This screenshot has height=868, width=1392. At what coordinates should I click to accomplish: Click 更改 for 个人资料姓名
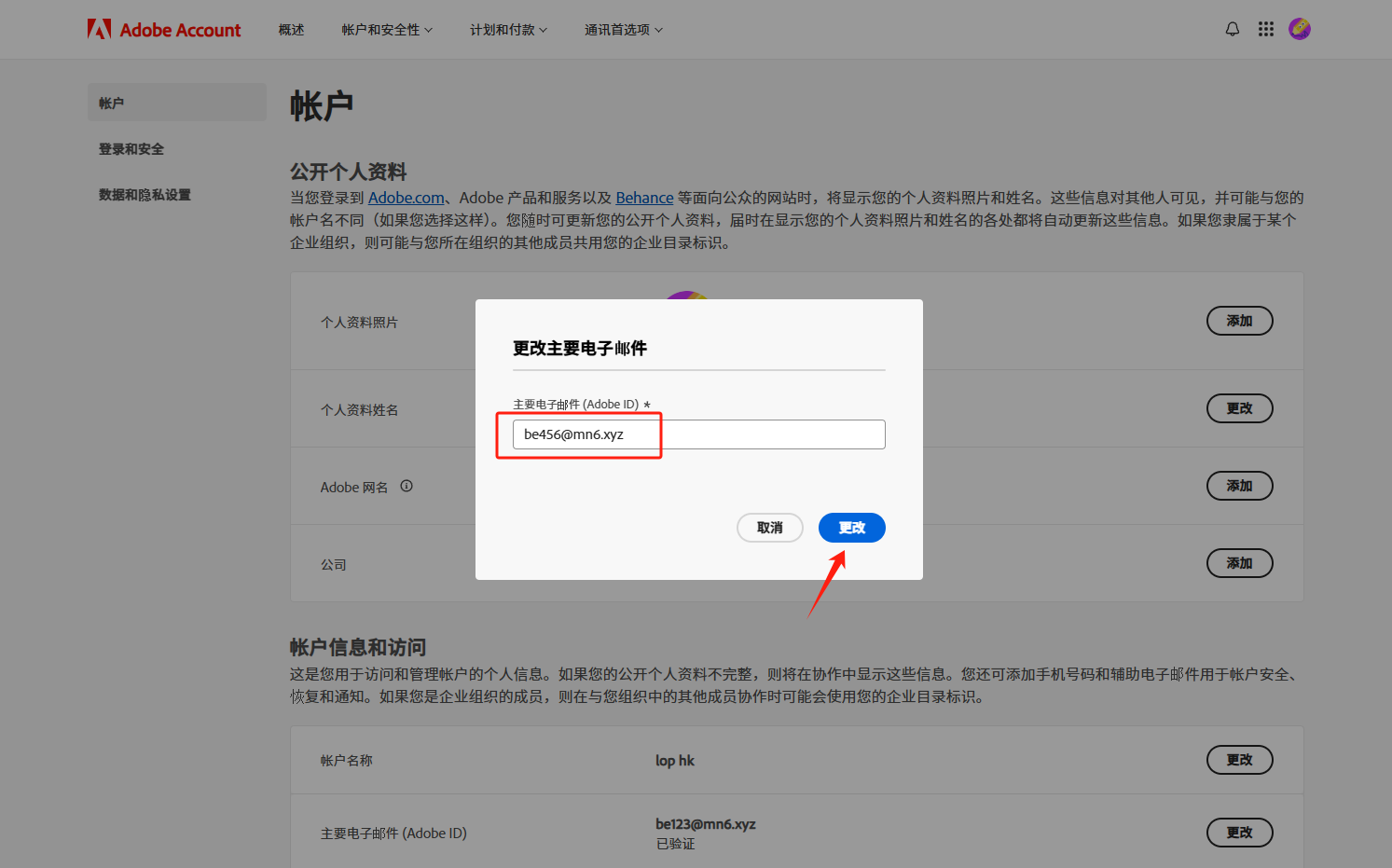1240,408
